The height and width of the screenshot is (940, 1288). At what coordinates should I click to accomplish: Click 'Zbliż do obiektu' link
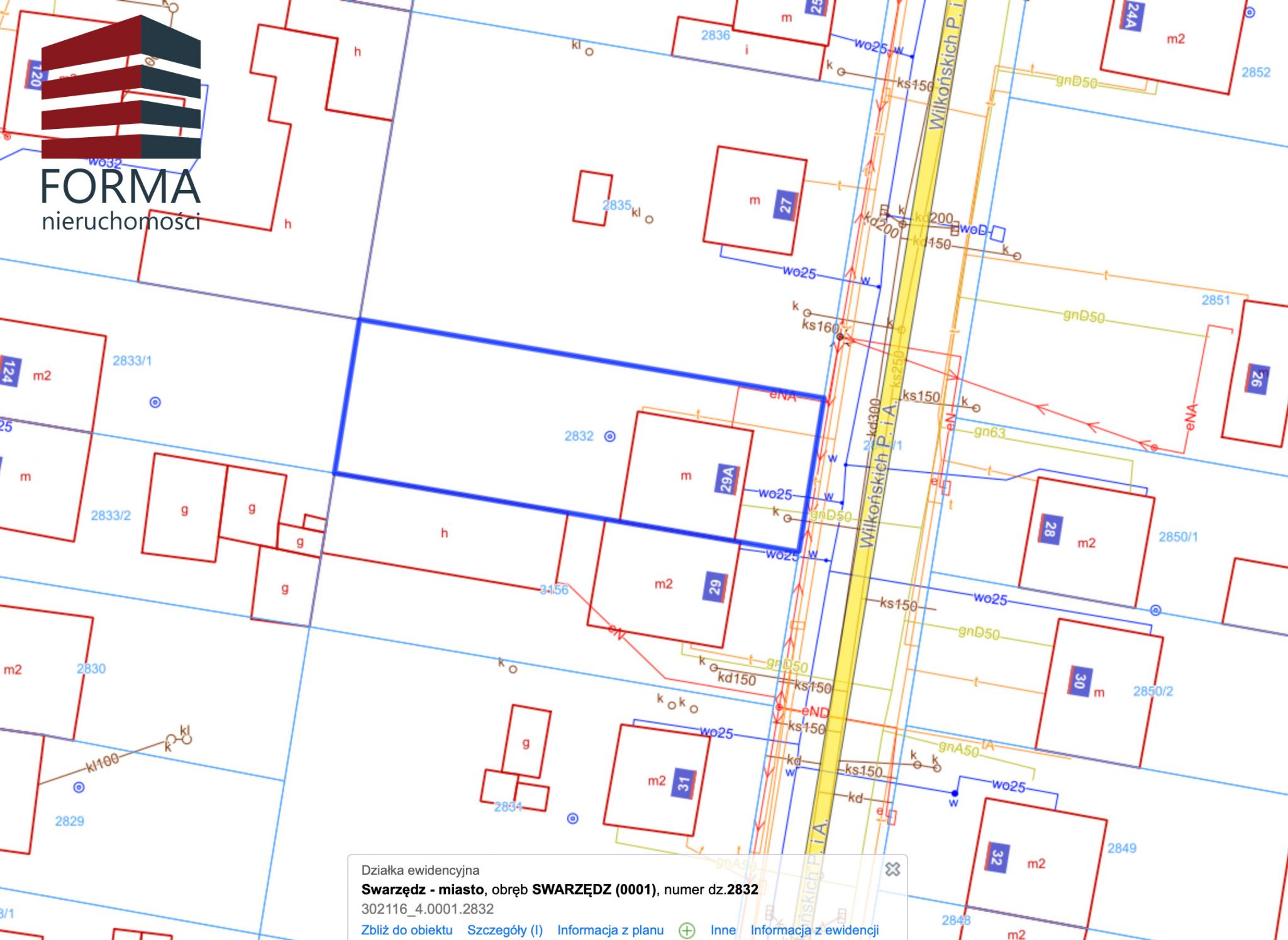click(406, 930)
